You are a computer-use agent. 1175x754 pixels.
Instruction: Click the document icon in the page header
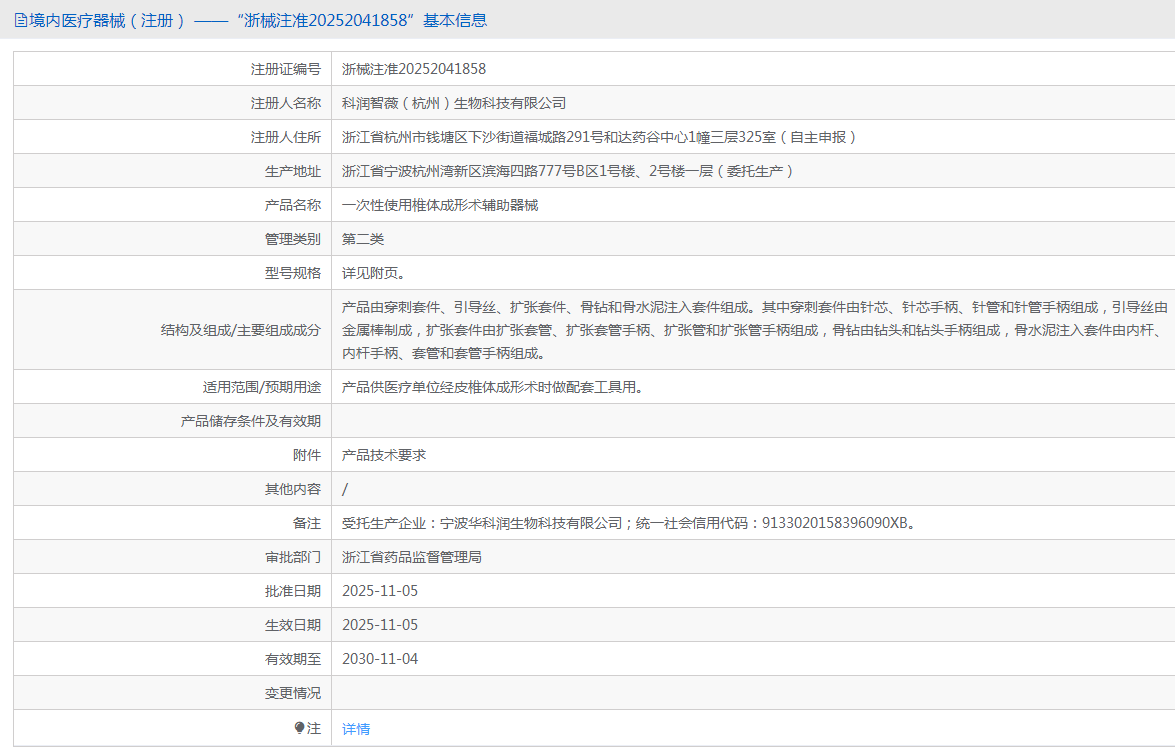[21, 20]
